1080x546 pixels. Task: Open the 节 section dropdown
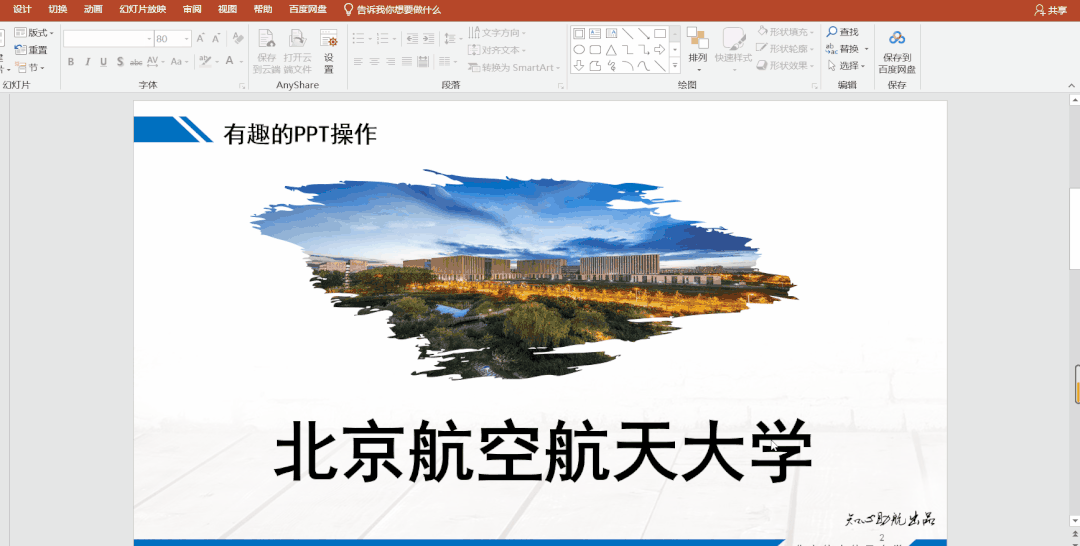[30, 67]
